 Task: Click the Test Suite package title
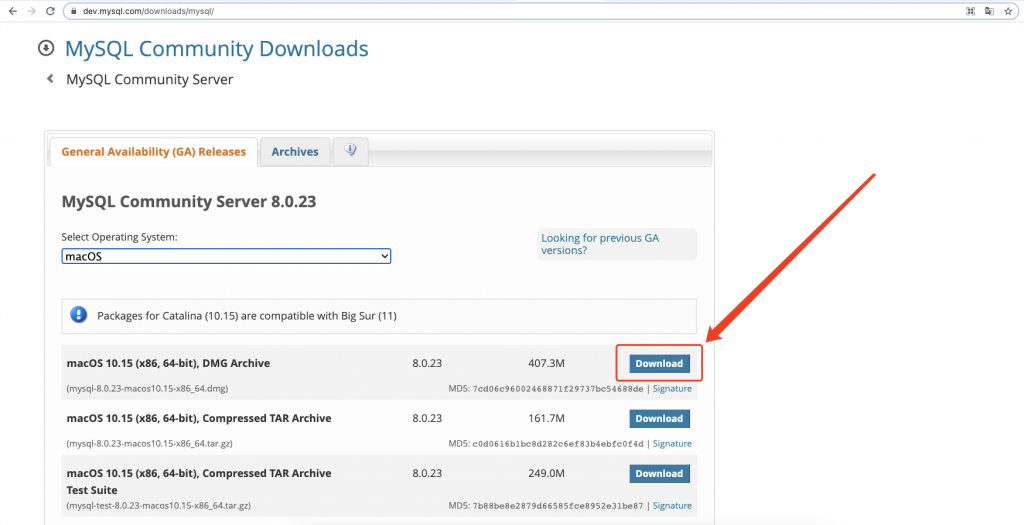(x=199, y=481)
